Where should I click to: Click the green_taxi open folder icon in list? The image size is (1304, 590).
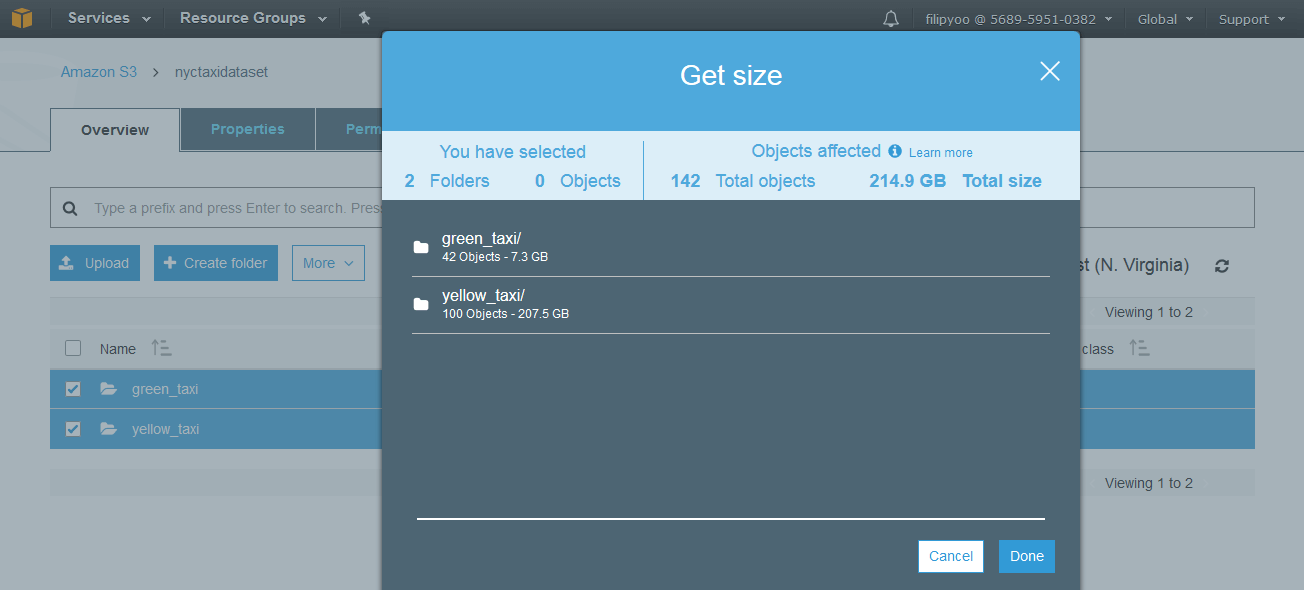(109, 389)
